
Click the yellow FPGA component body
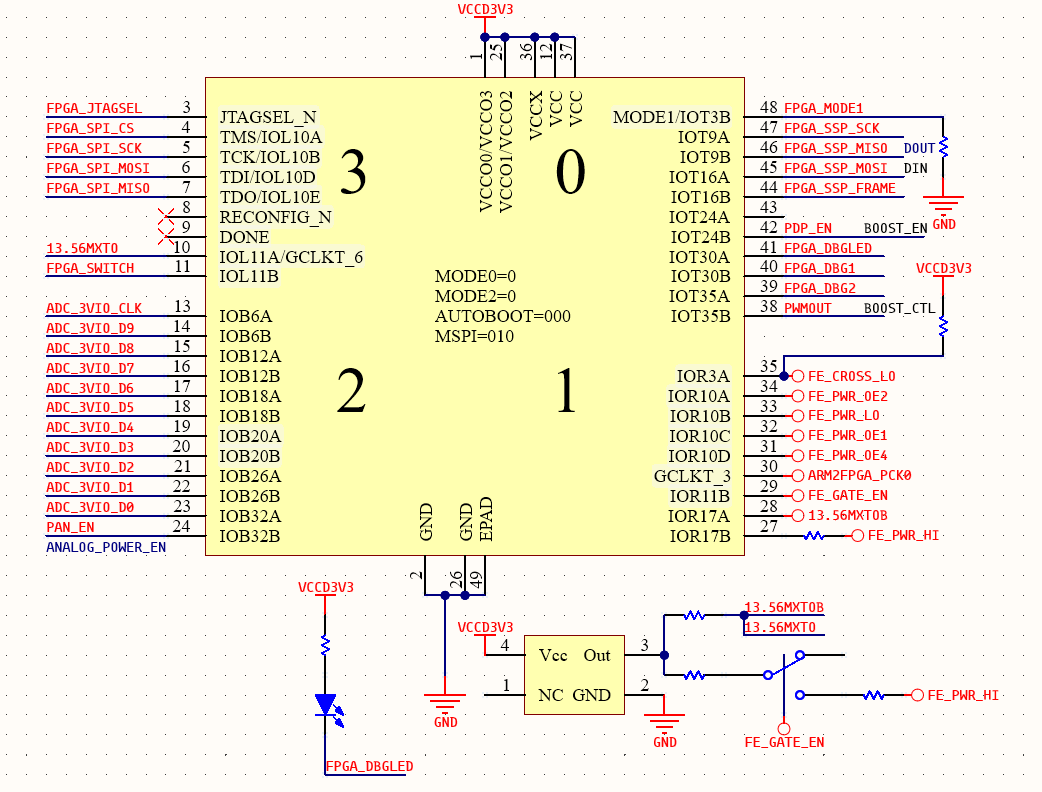(x=474, y=316)
